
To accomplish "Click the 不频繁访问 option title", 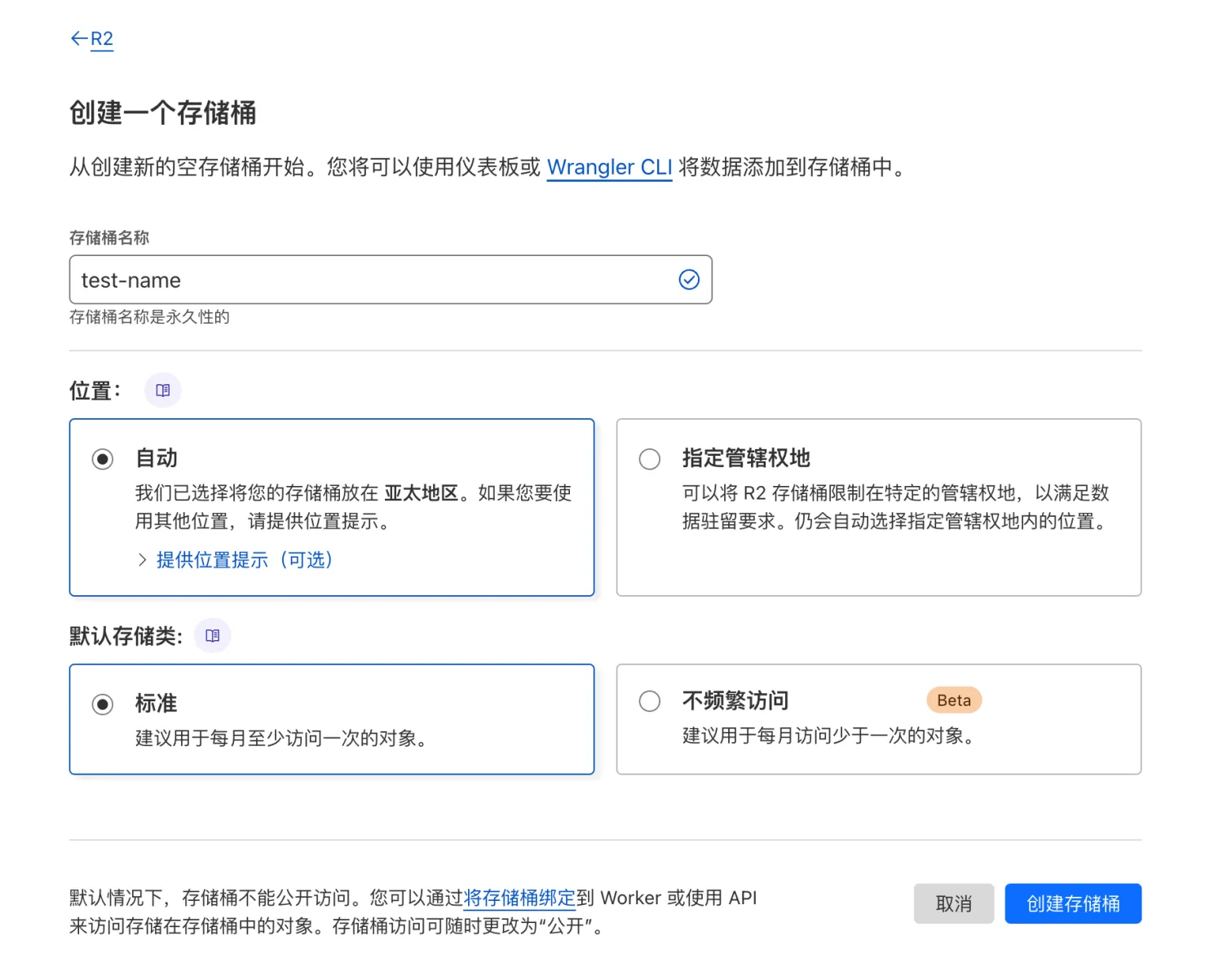I will pyautogui.click(x=735, y=700).
